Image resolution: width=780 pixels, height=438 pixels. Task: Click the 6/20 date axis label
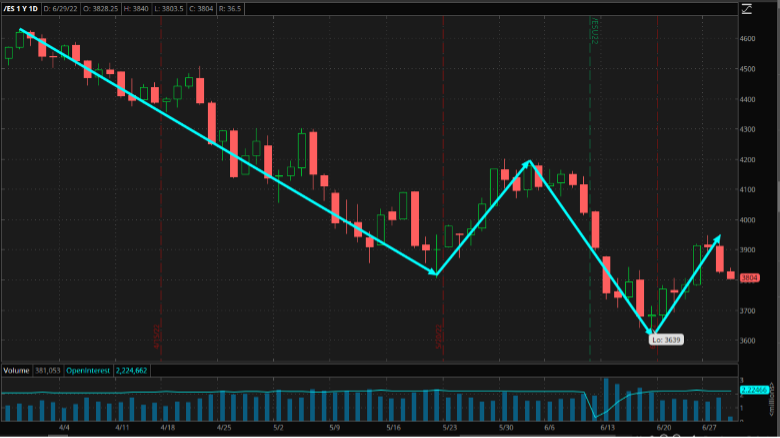click(664, 428)
